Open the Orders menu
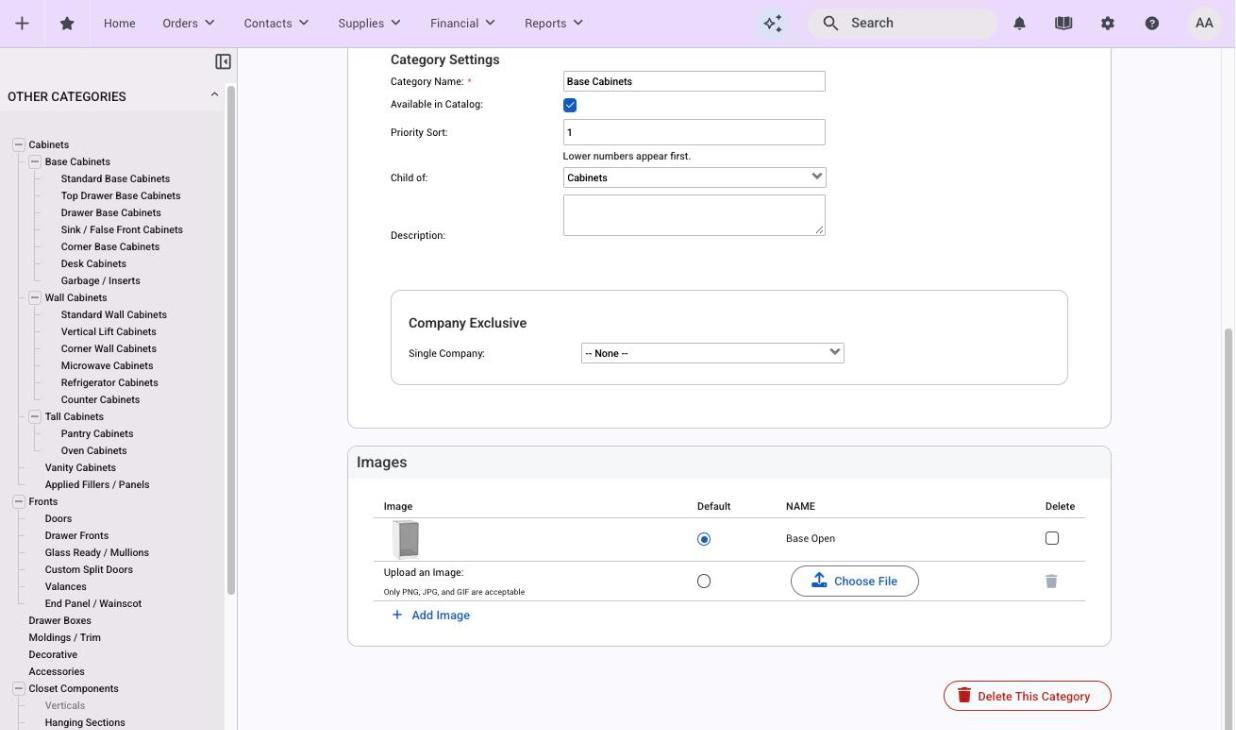Viewport: 1236px width, 730px height. click(x=188, y=23)
